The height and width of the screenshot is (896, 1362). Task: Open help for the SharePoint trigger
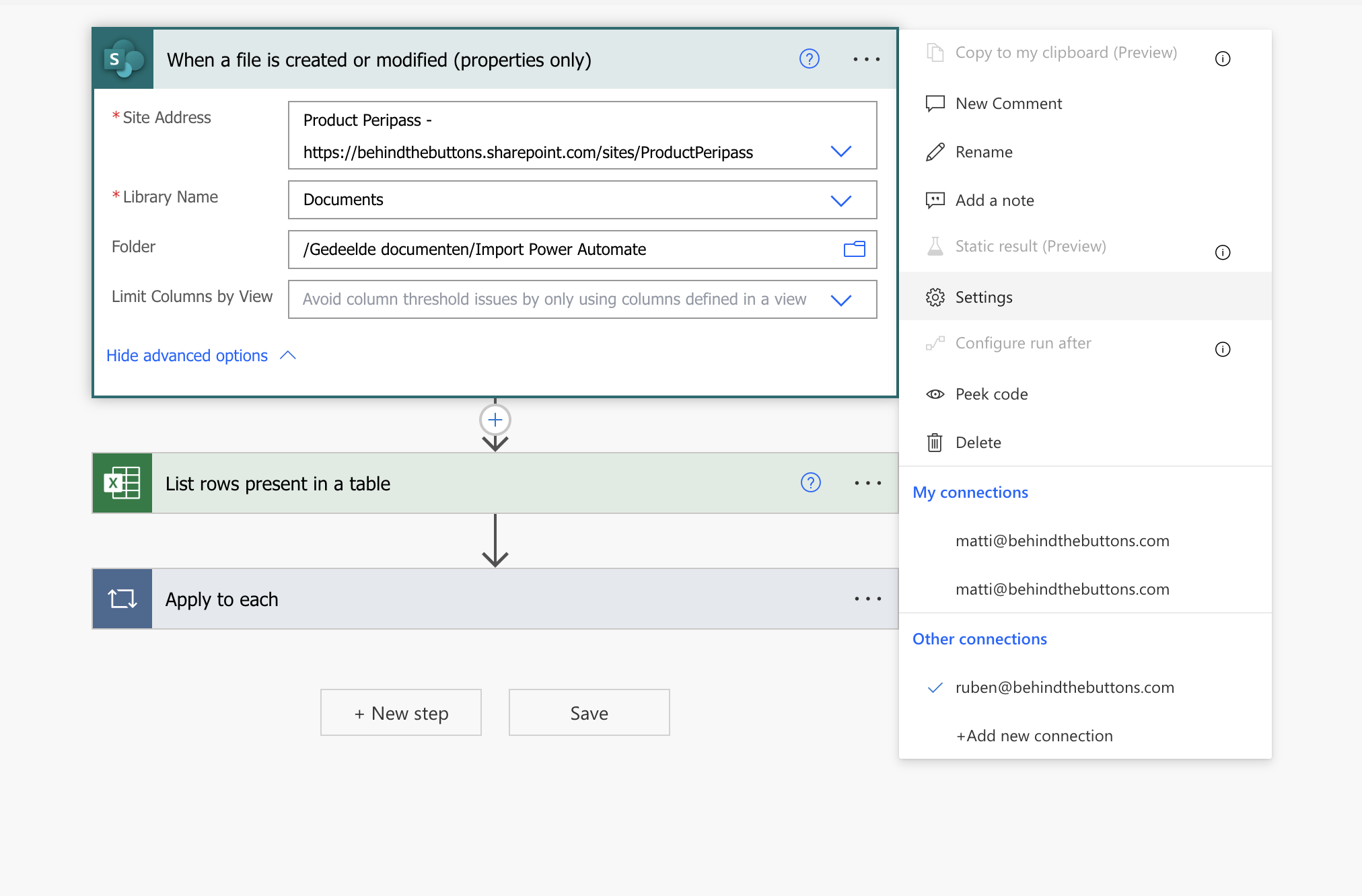[x=809, y=59]
